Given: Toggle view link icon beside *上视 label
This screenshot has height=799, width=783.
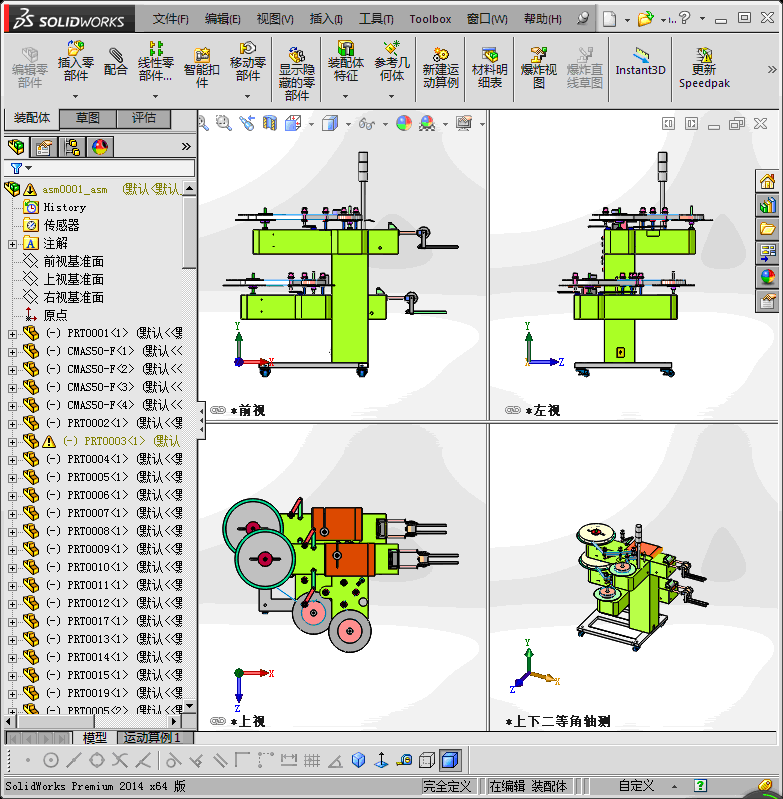Looking at the screenshot, I should pyautogui.click(x=218, y=721).
